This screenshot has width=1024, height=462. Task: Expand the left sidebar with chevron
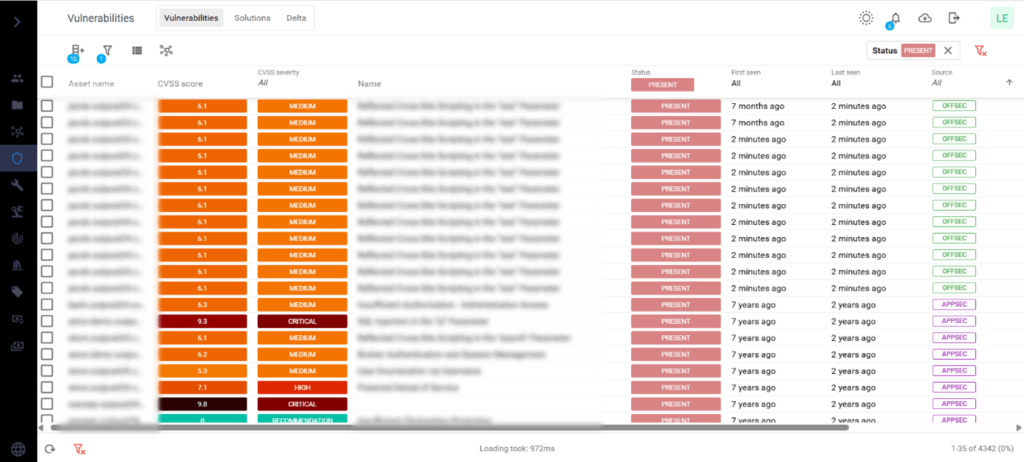coord(18,21)
